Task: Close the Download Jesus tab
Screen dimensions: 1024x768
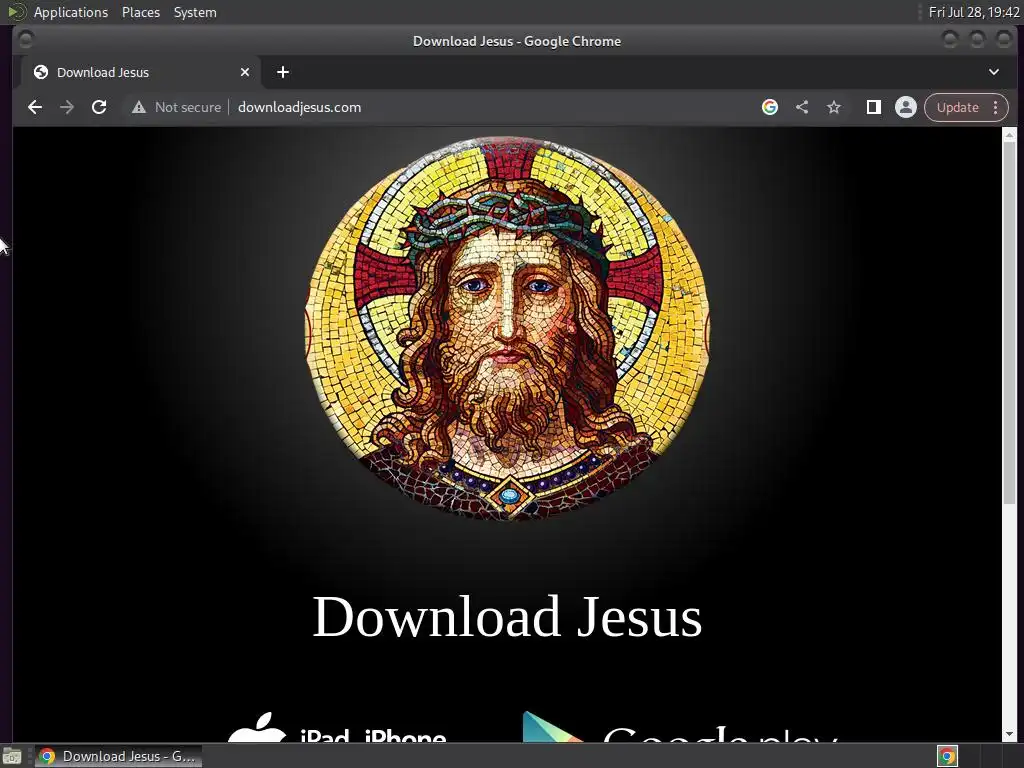Action: (245, 72)
